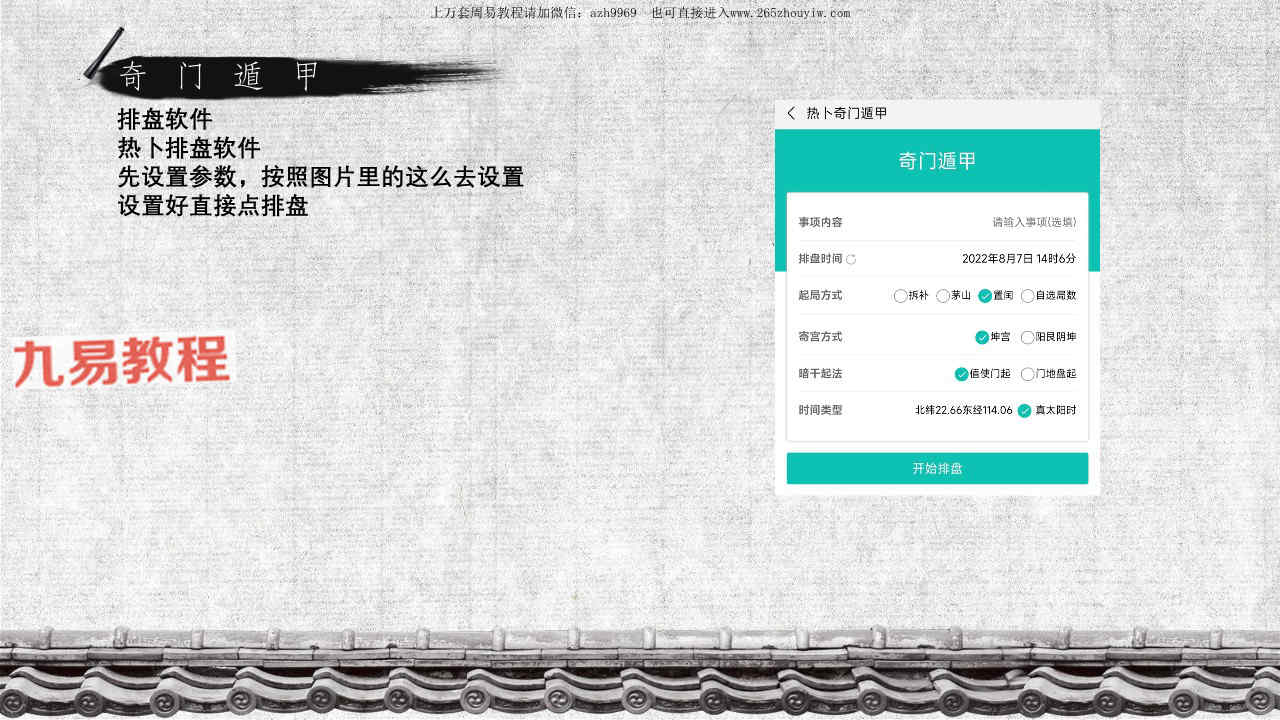Go back with the arrow beside 热卜奇门遁甲
1280x720 pixels.
[791, 113]
